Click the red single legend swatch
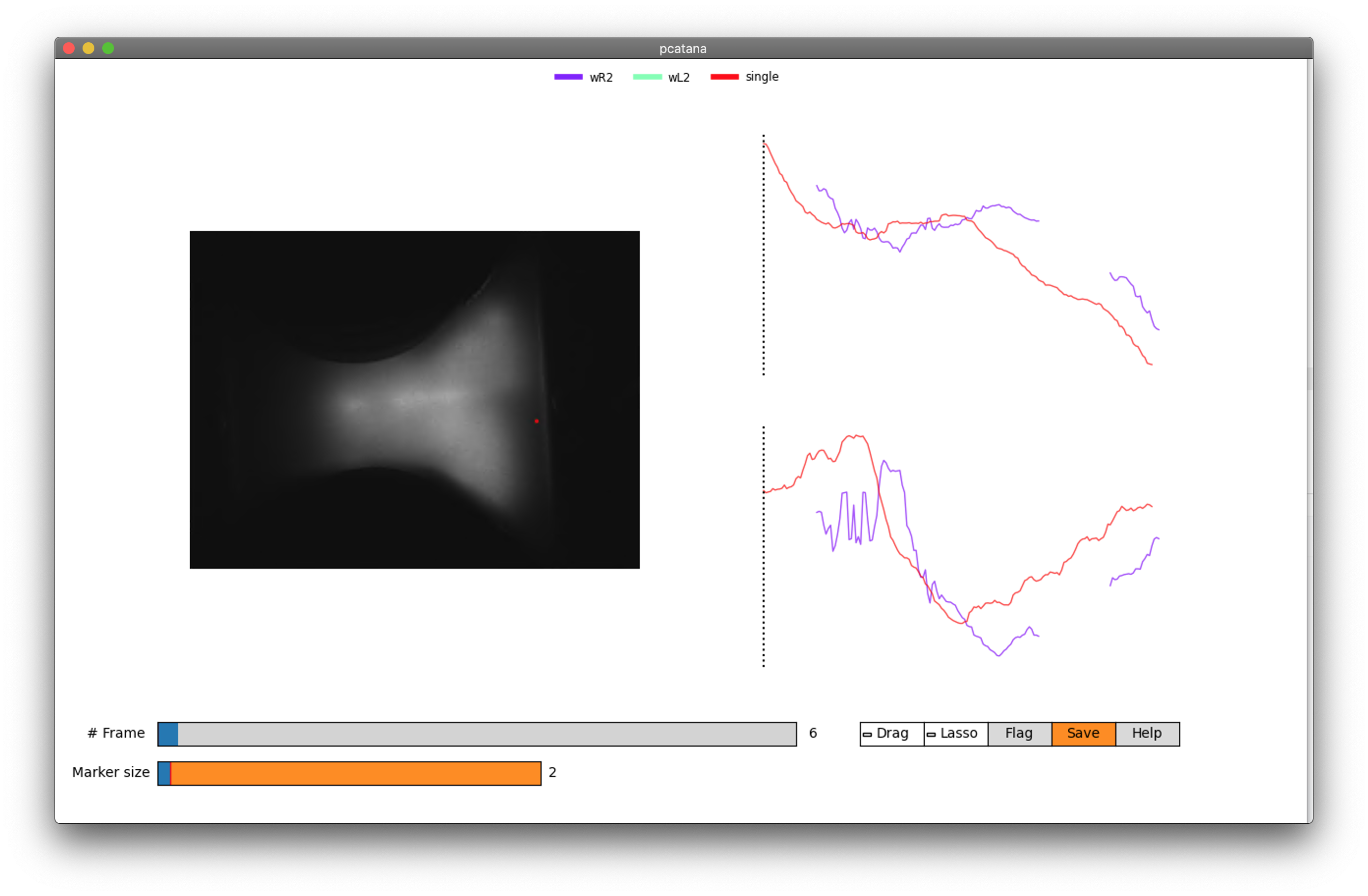 coord(724,77)
